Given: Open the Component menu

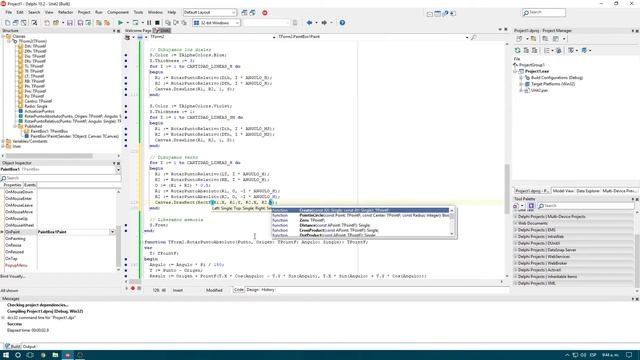Looking at the screenshot, I should click(x=118, y=13).
